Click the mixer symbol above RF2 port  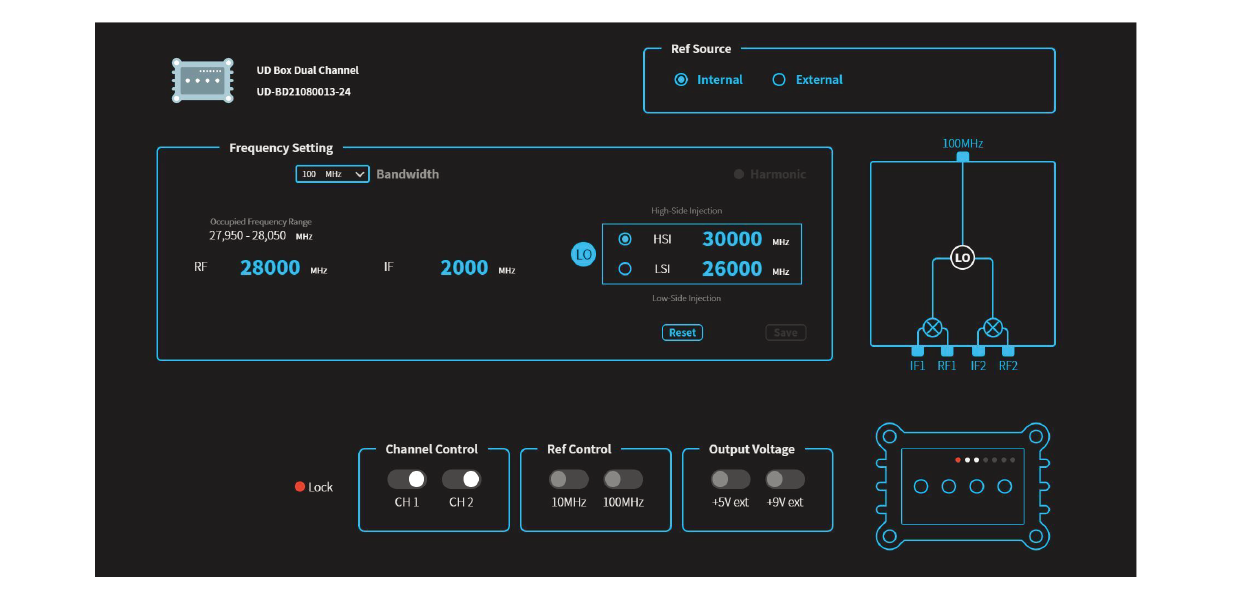click(x=993, y=327)
